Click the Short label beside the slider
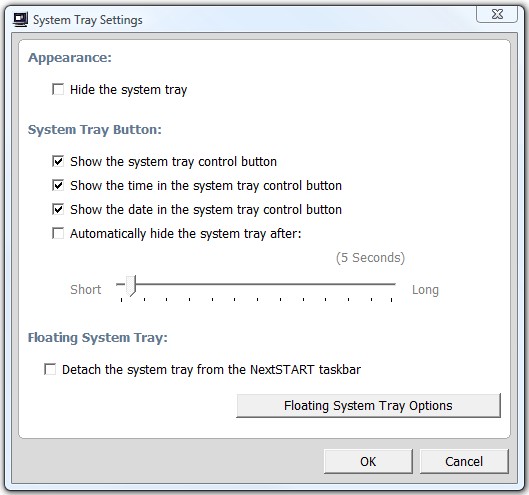529x495 pixels. (86, 290)
